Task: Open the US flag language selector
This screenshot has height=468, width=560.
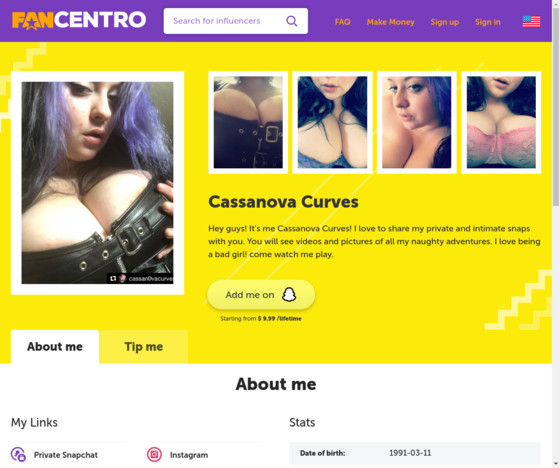Action: click(531, 21)
